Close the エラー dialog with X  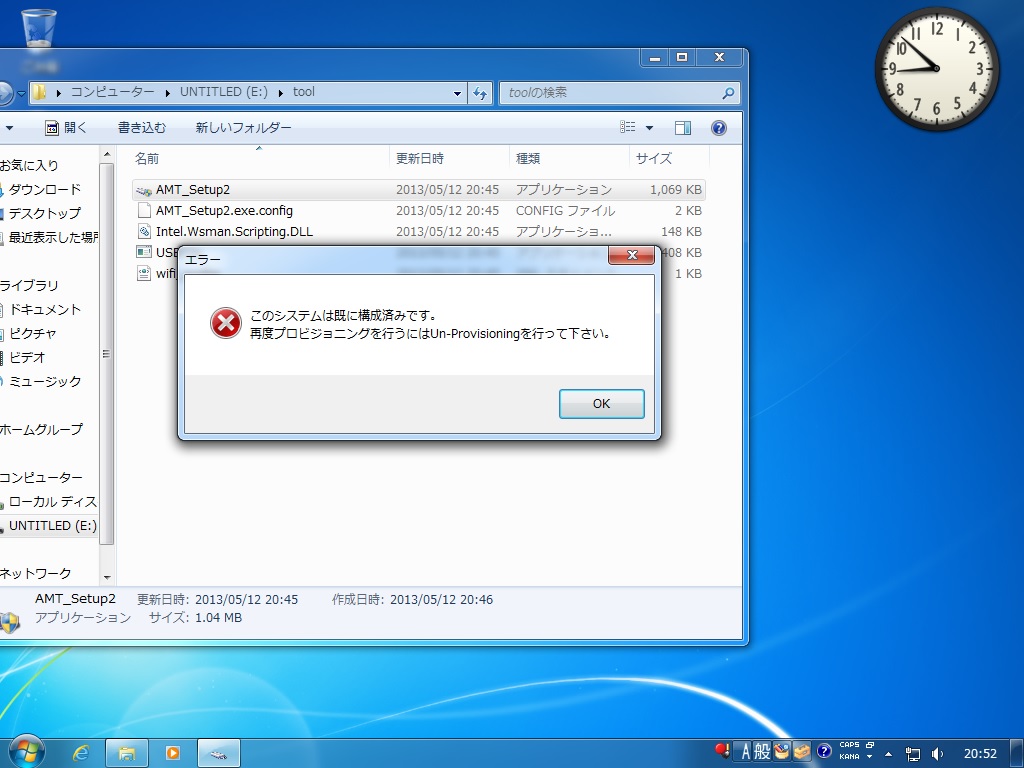click(632, 255)
